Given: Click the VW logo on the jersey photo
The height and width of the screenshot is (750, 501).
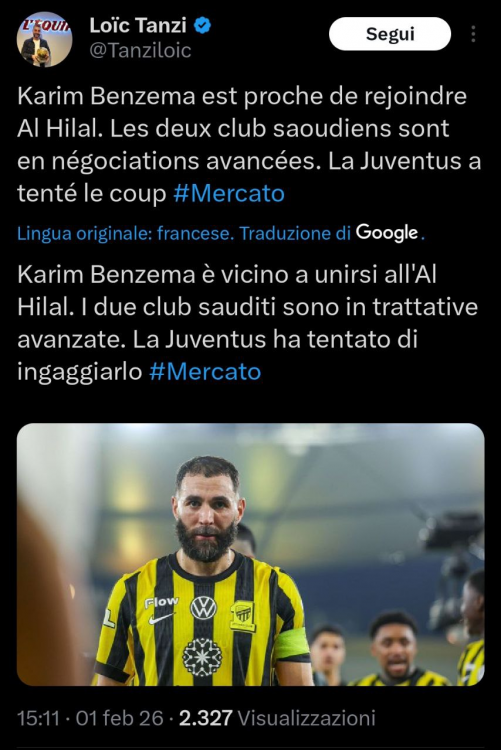Looking at the screenshot, I should (x=203, y=608).
